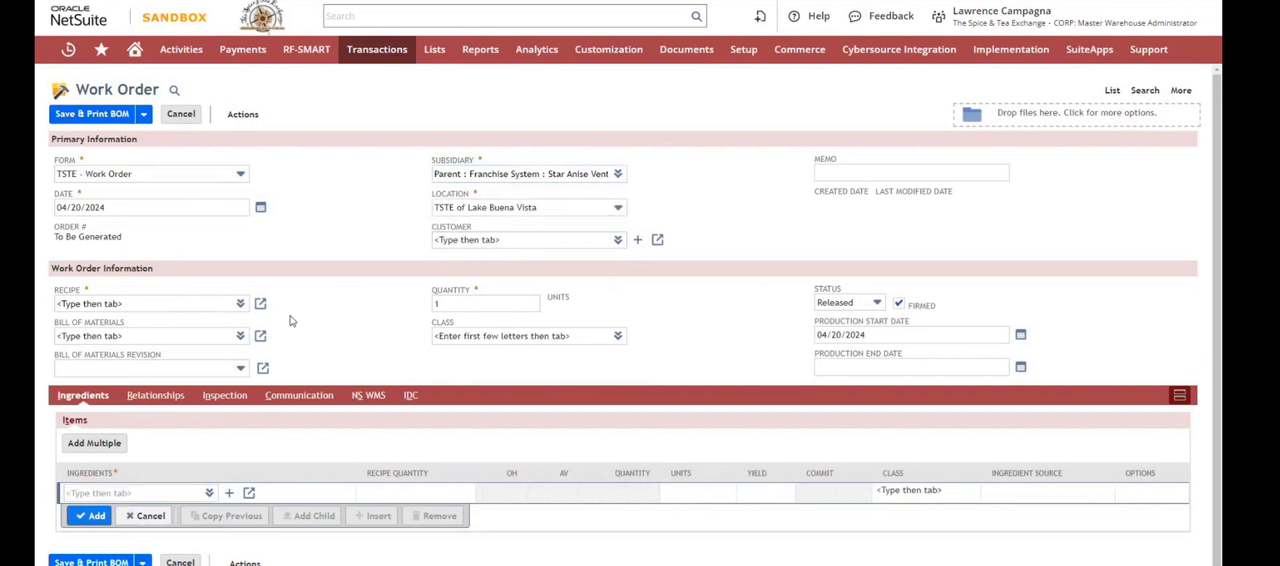Open the Status dropdown
Screen dimensions: 1280x566
click(x=877, y=303)
